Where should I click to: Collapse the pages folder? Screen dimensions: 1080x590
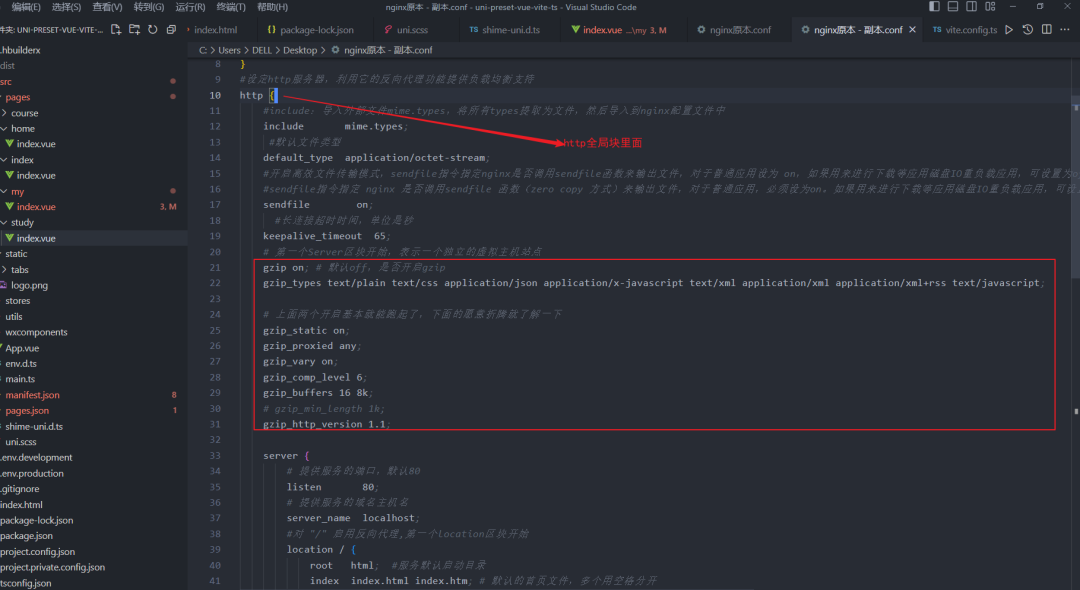pos(30,96)
